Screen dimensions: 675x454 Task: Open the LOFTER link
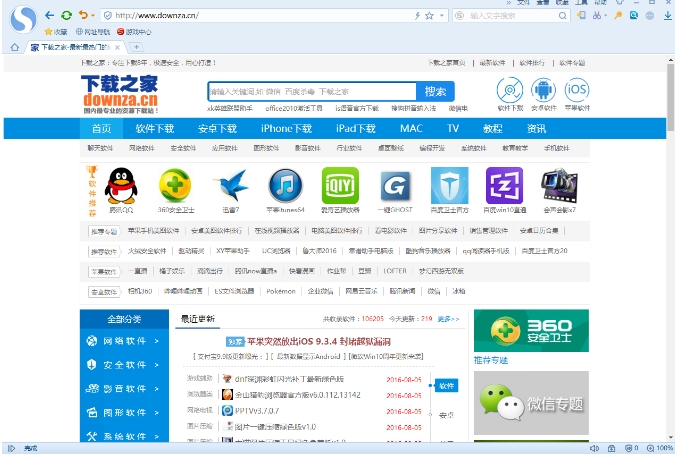tap(395, 271)
